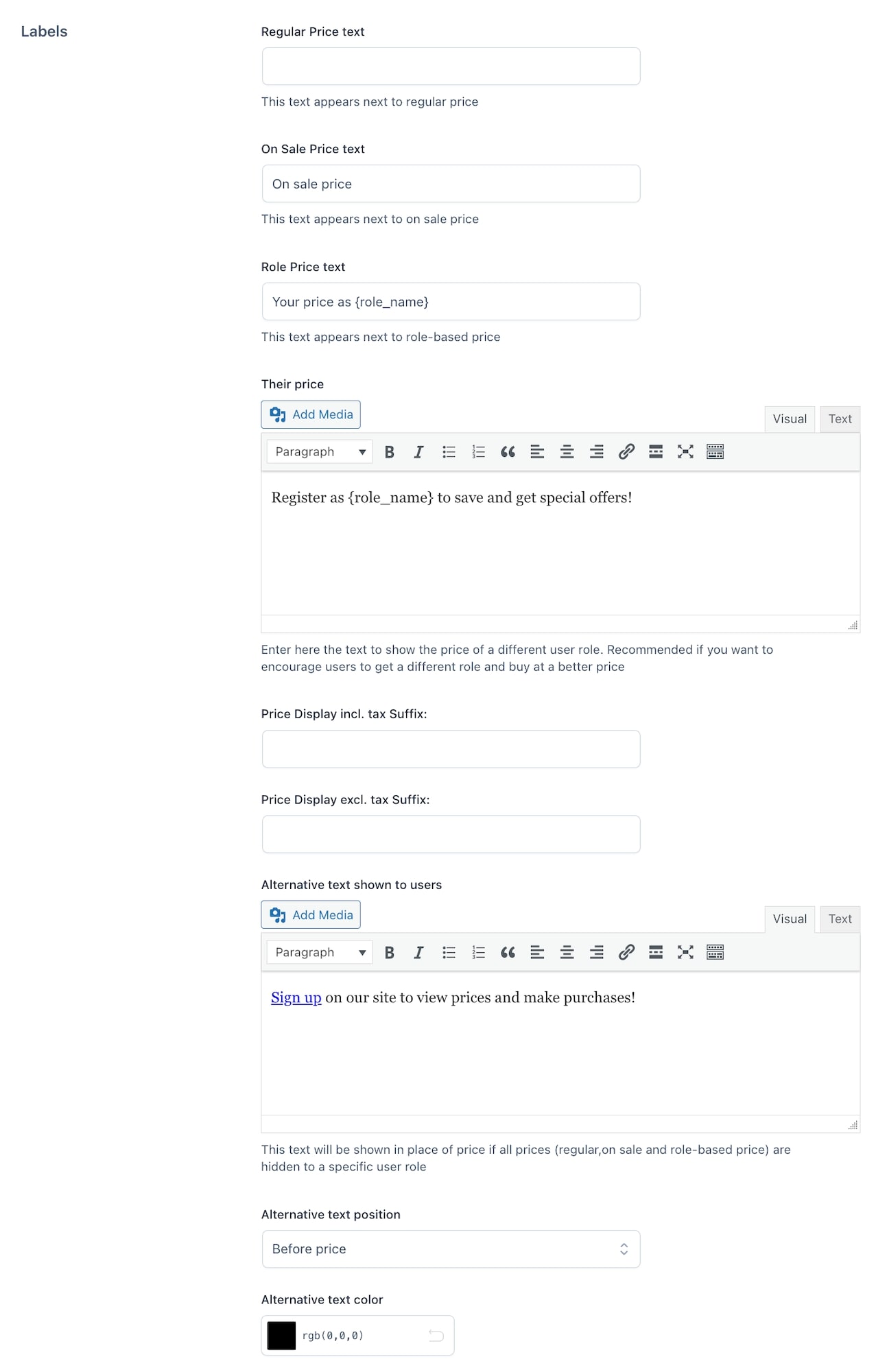
Task: Insert blockquote in Their price editor
Action: point(508,452)
